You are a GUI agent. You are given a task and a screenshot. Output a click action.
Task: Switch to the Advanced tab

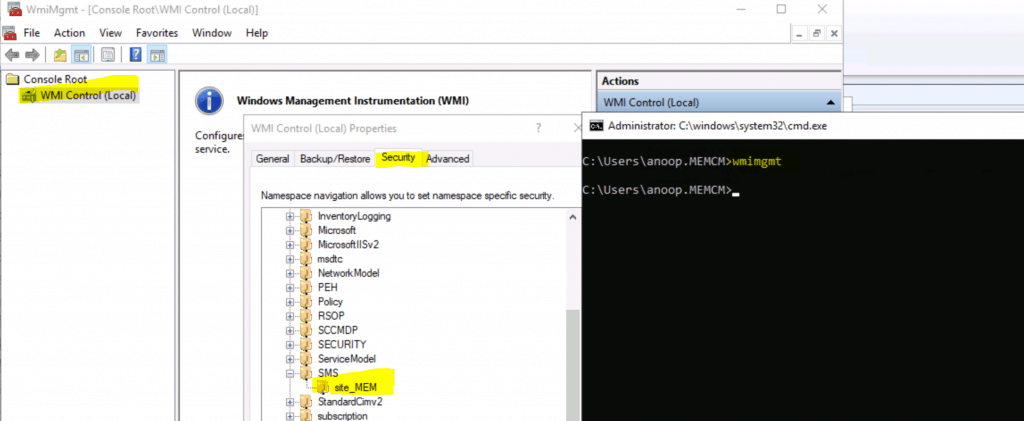tap(447, 159)
